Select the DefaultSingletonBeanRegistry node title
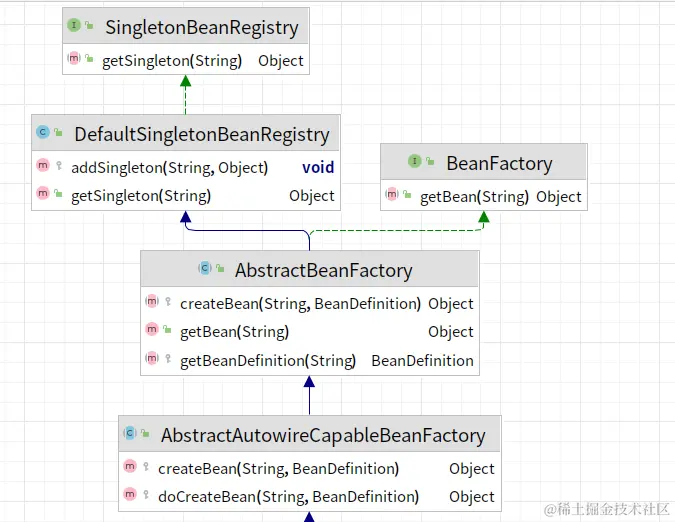The height and width of the screenshot is (522, 675). (x=202, y=135)
